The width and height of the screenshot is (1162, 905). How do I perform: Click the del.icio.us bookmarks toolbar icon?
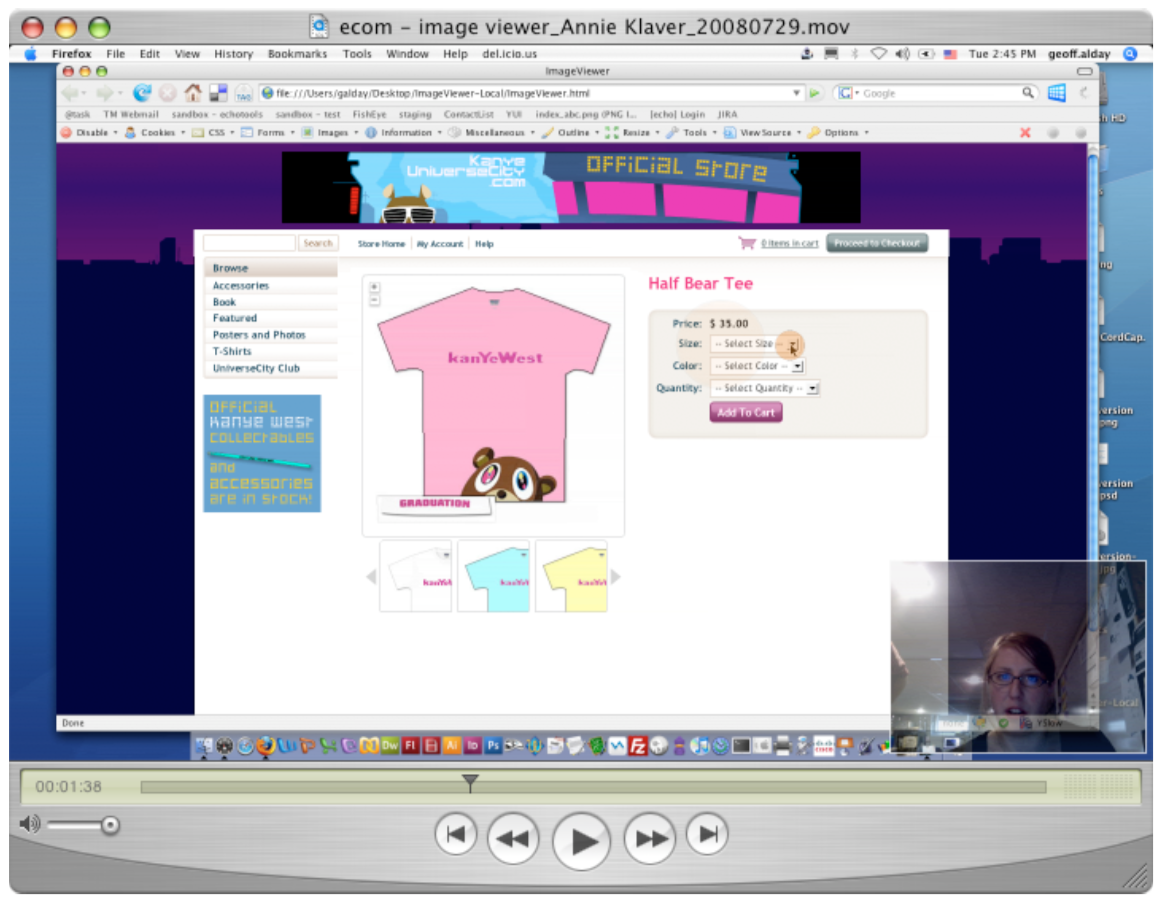(x=218, y=93)
